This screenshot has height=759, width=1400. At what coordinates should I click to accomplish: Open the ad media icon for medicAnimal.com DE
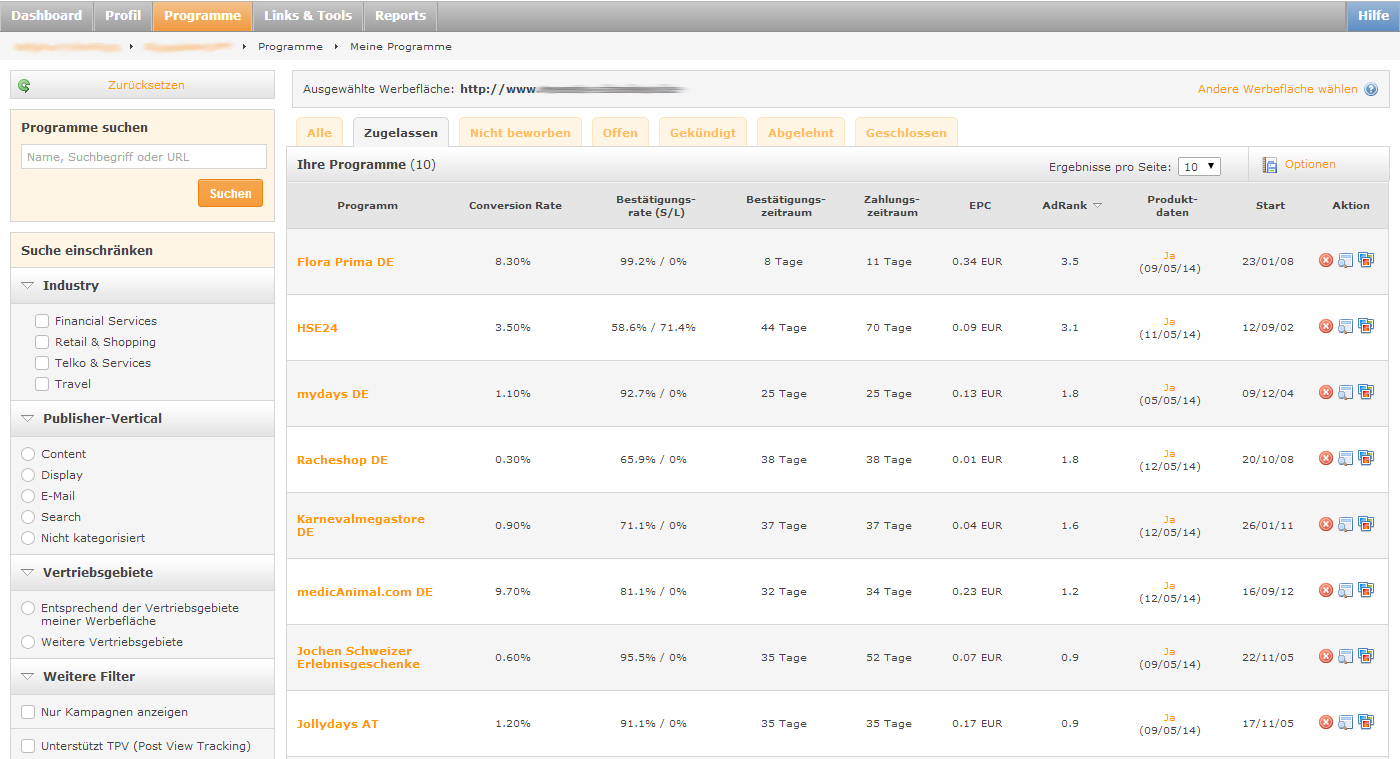[1366, 590]
